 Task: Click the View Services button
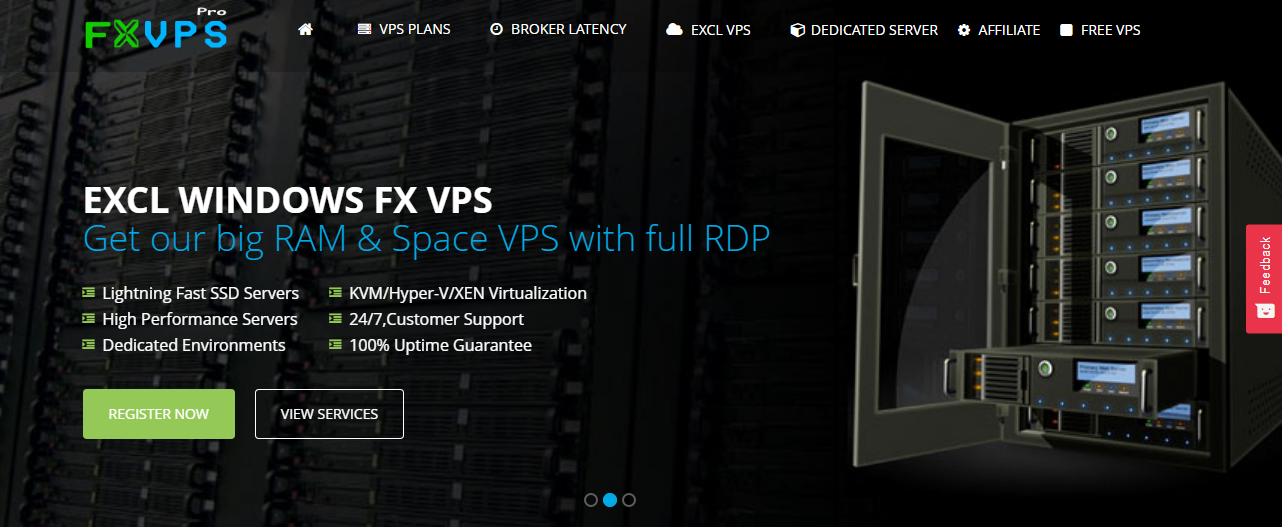329,414
